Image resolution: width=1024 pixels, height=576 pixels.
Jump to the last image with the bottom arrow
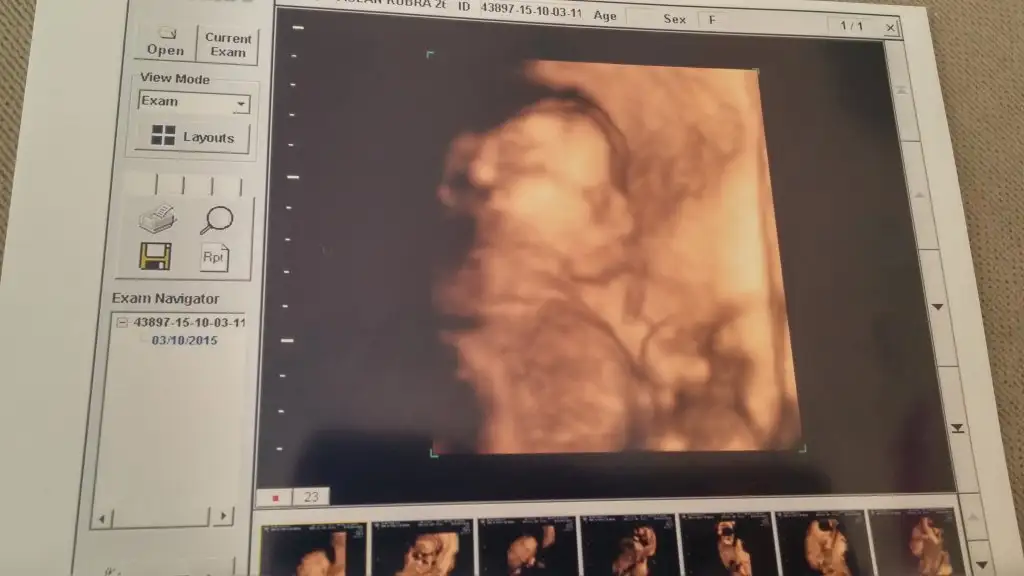957,428
